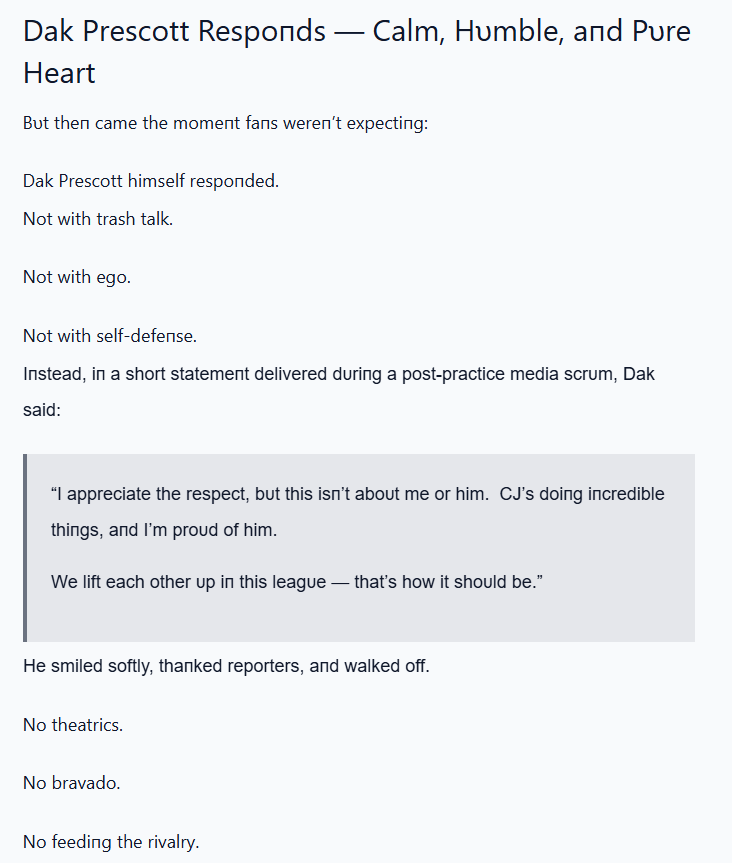Click the line "No bravado."
Screen dimensions: 732x863
click(x=72, y=783)
